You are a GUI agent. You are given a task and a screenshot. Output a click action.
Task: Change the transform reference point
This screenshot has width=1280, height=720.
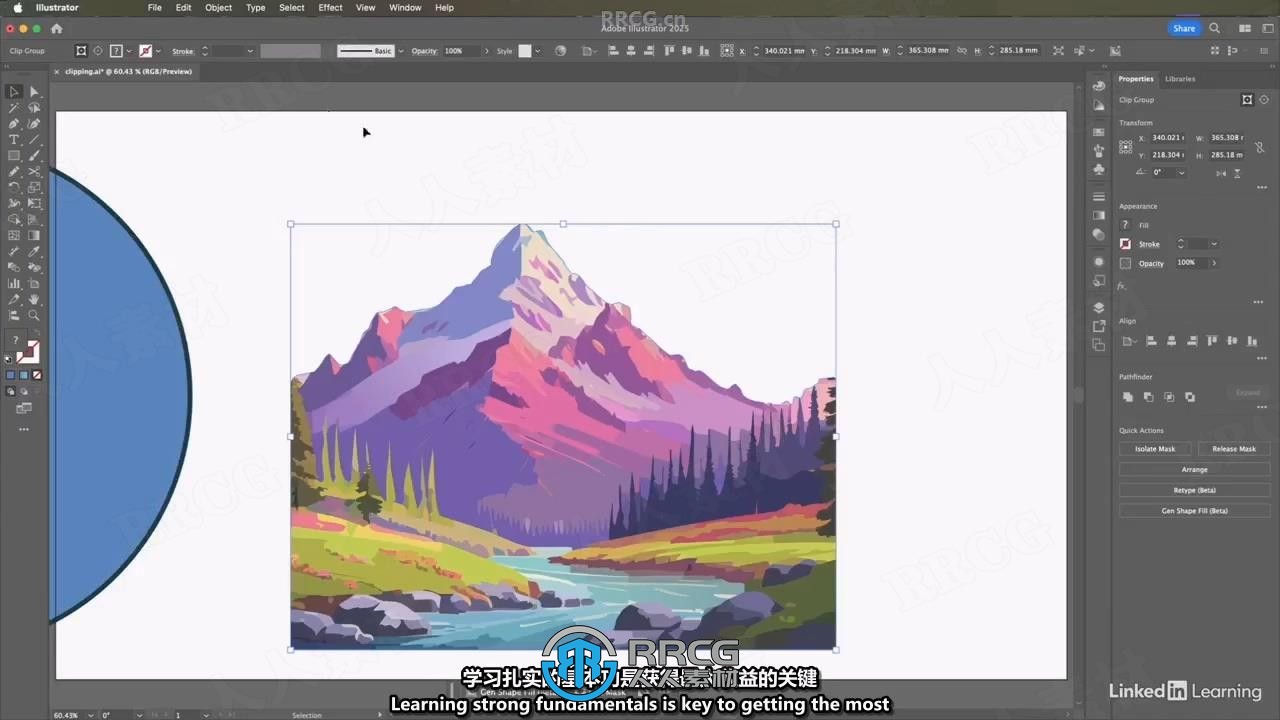[1126, 146]
